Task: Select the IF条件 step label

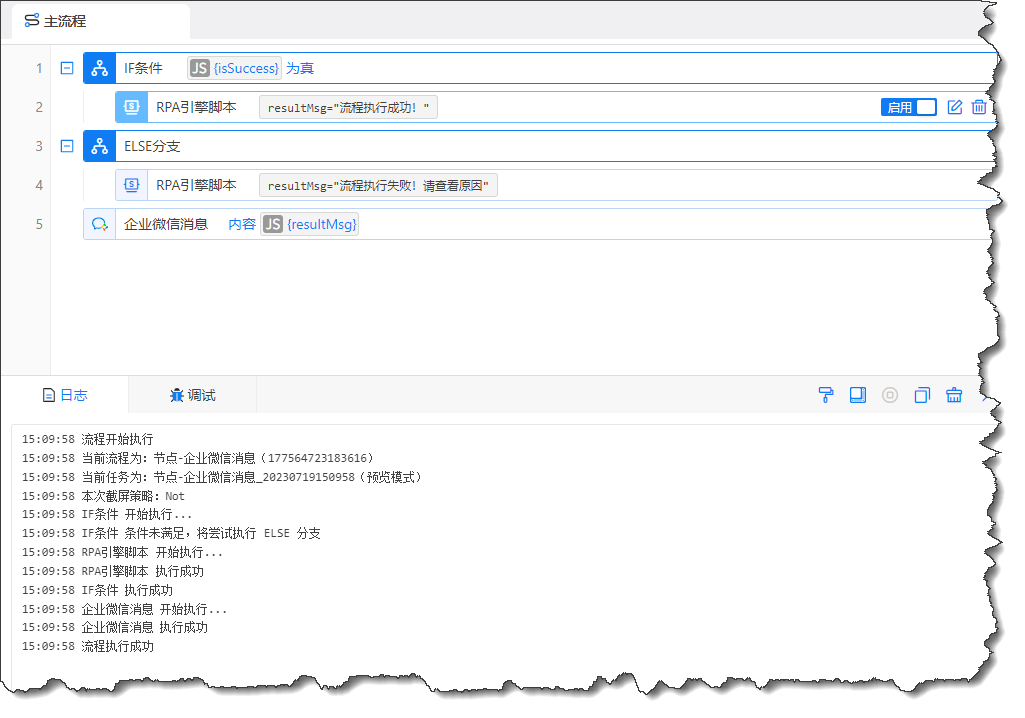Action: (143, 68)
